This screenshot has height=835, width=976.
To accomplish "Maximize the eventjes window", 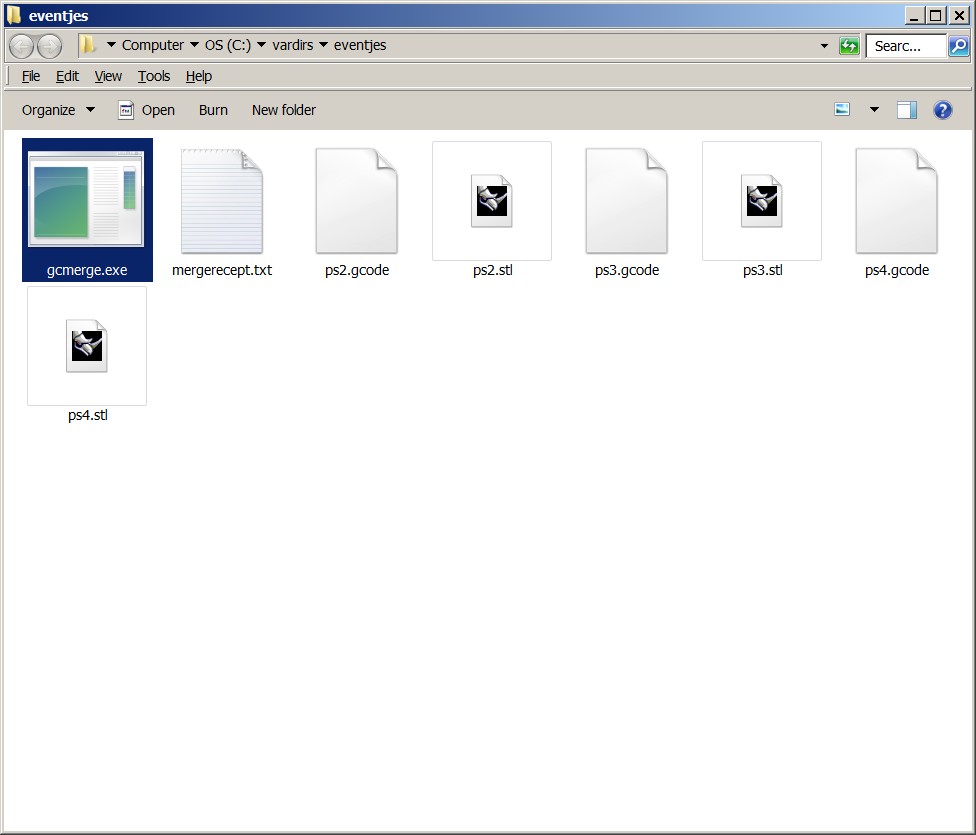I will coord(936,15).
